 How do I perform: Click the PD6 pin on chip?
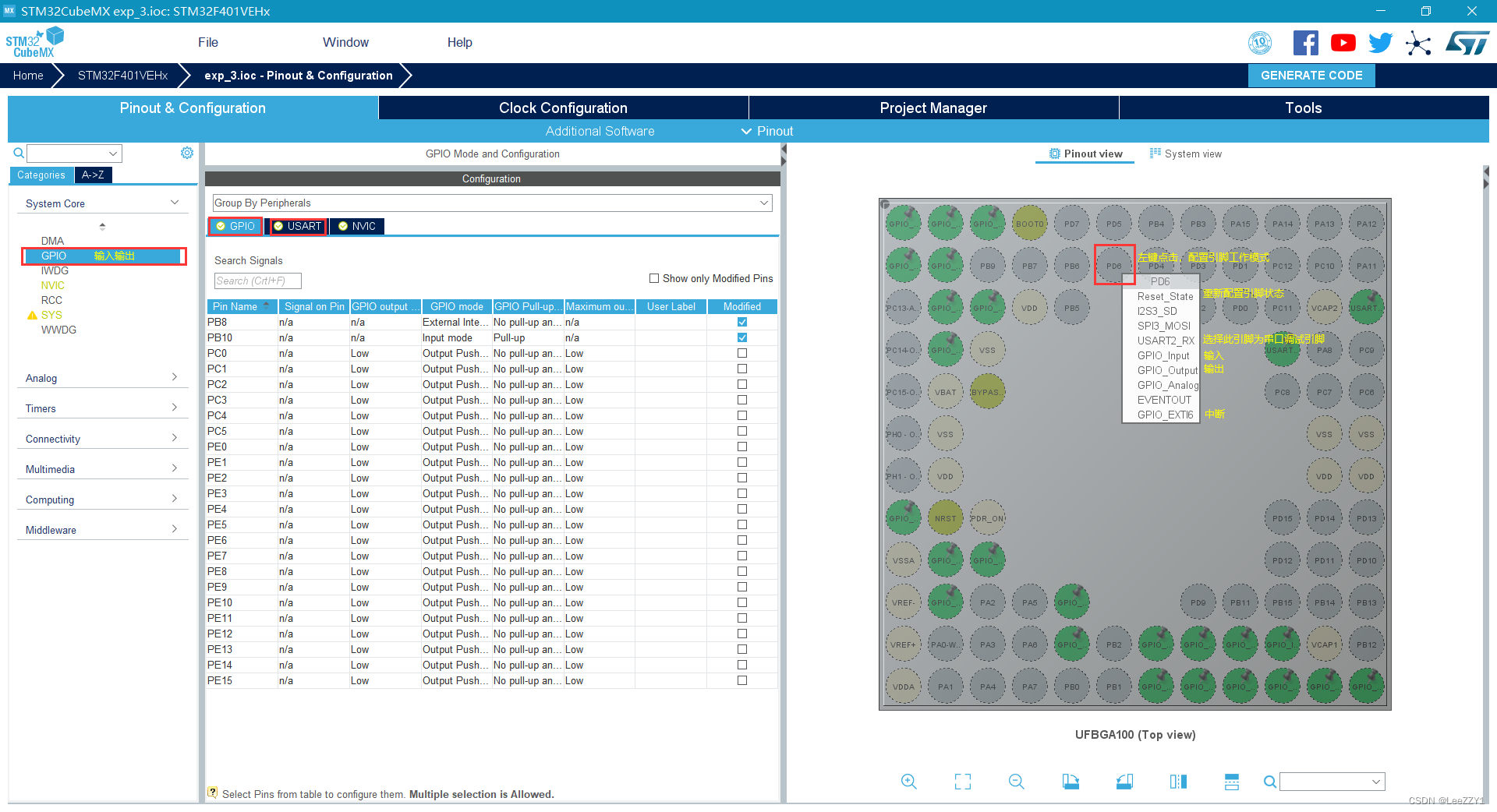click(x=1113, y=266)
